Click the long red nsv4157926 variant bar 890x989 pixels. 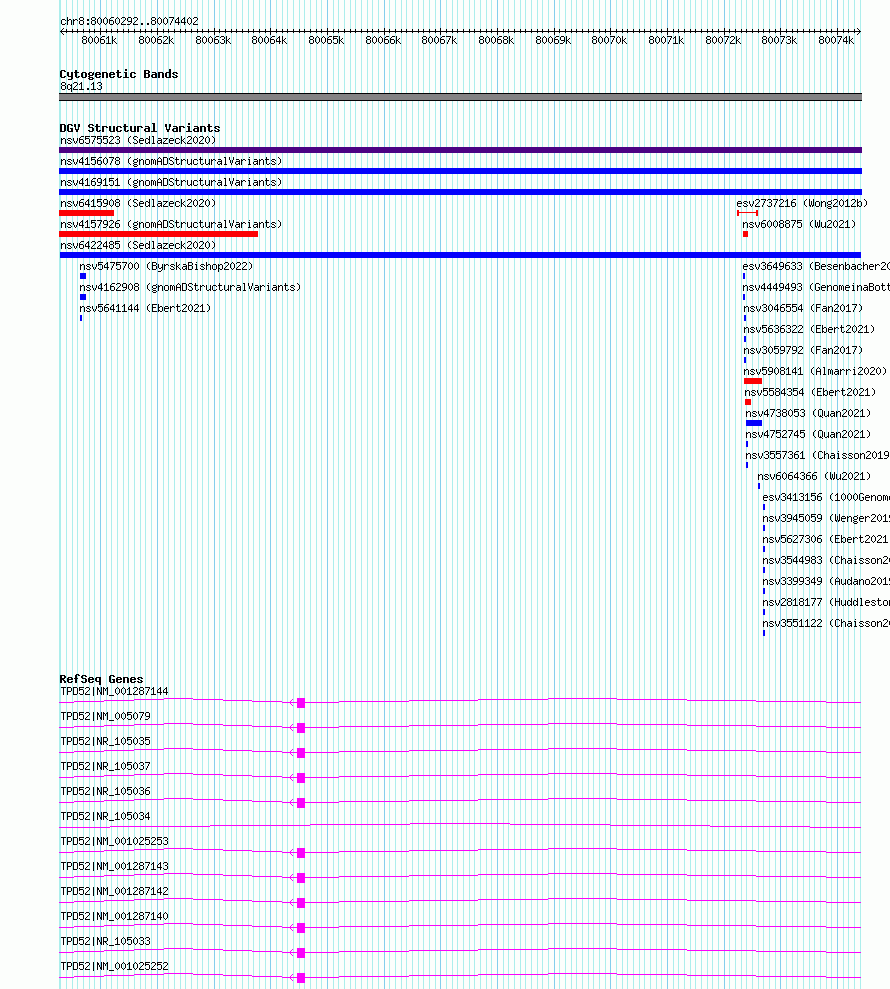(x=158, y=234)
